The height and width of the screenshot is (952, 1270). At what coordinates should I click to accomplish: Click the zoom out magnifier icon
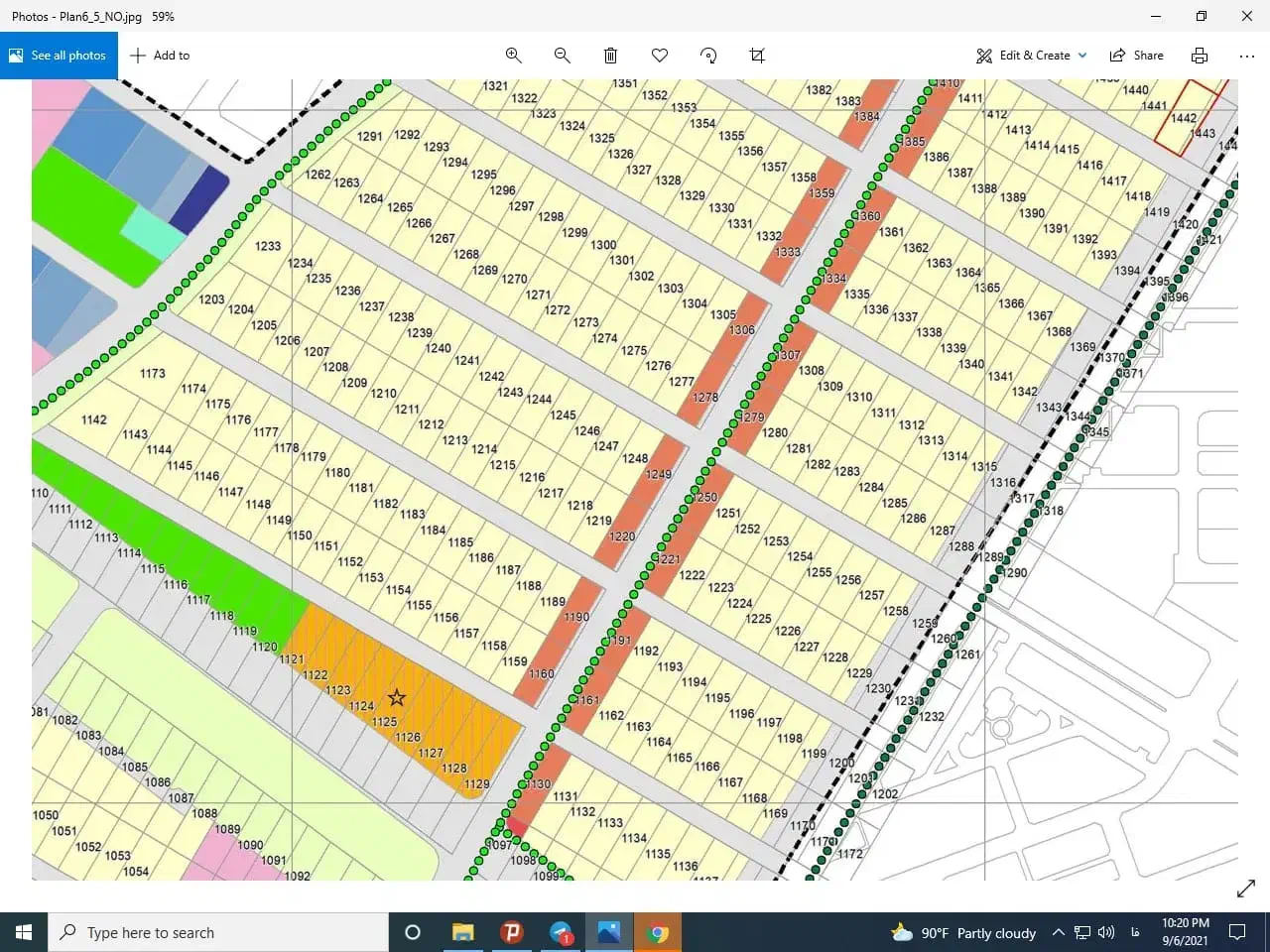[x=562, y=56]
